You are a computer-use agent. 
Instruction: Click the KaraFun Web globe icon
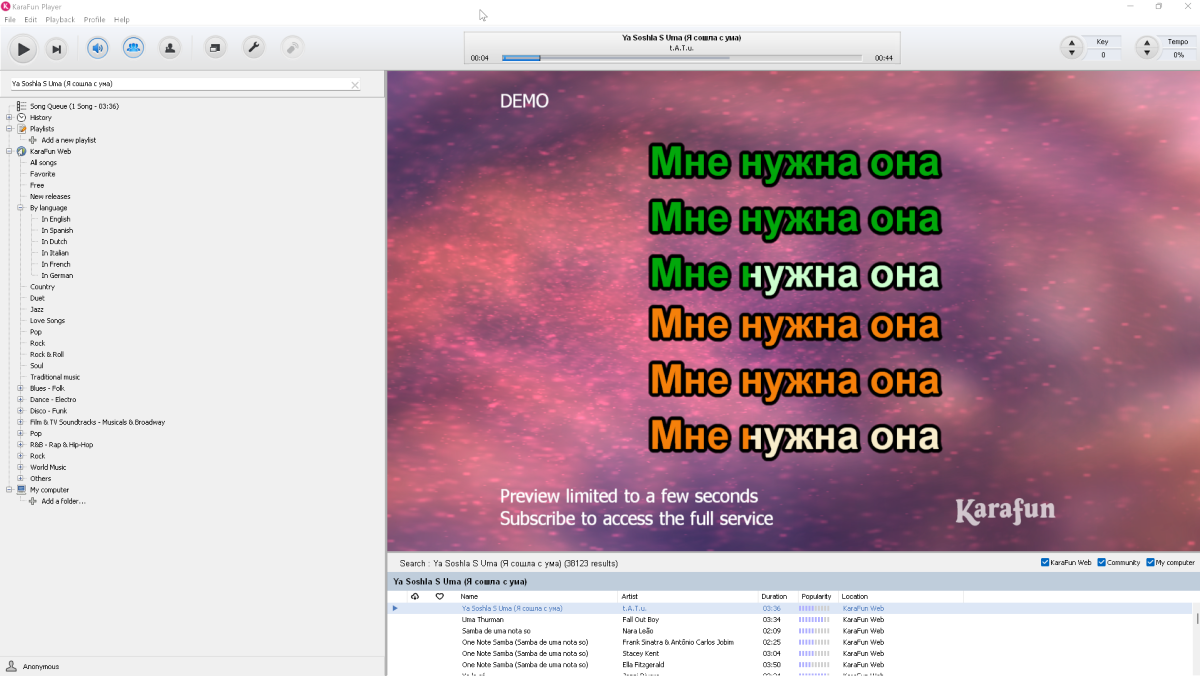[21, 151]
